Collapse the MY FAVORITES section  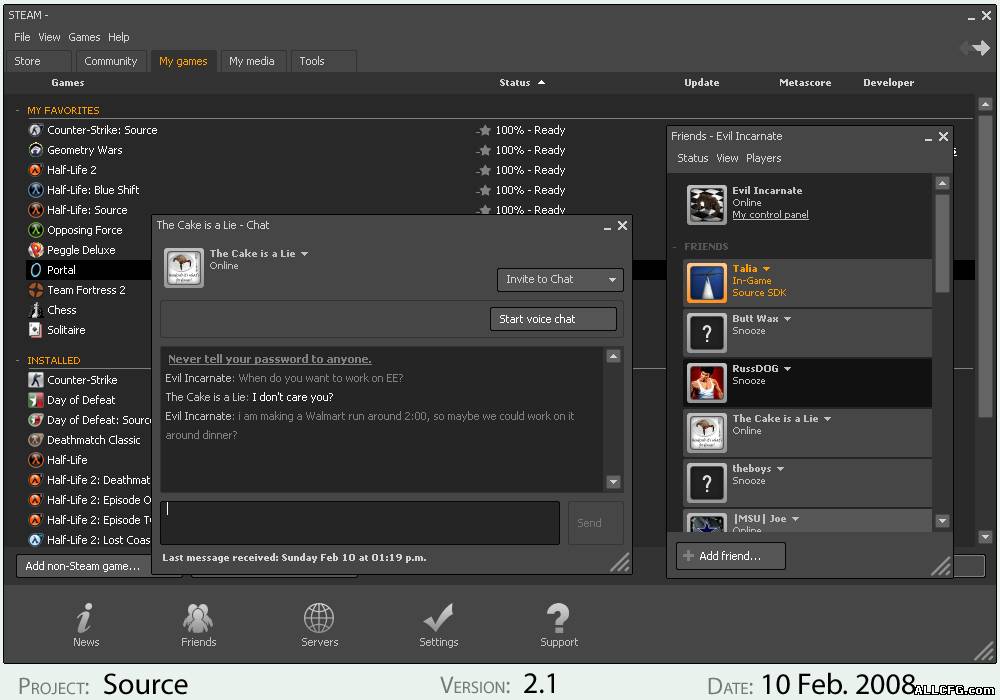coord(17,110)
